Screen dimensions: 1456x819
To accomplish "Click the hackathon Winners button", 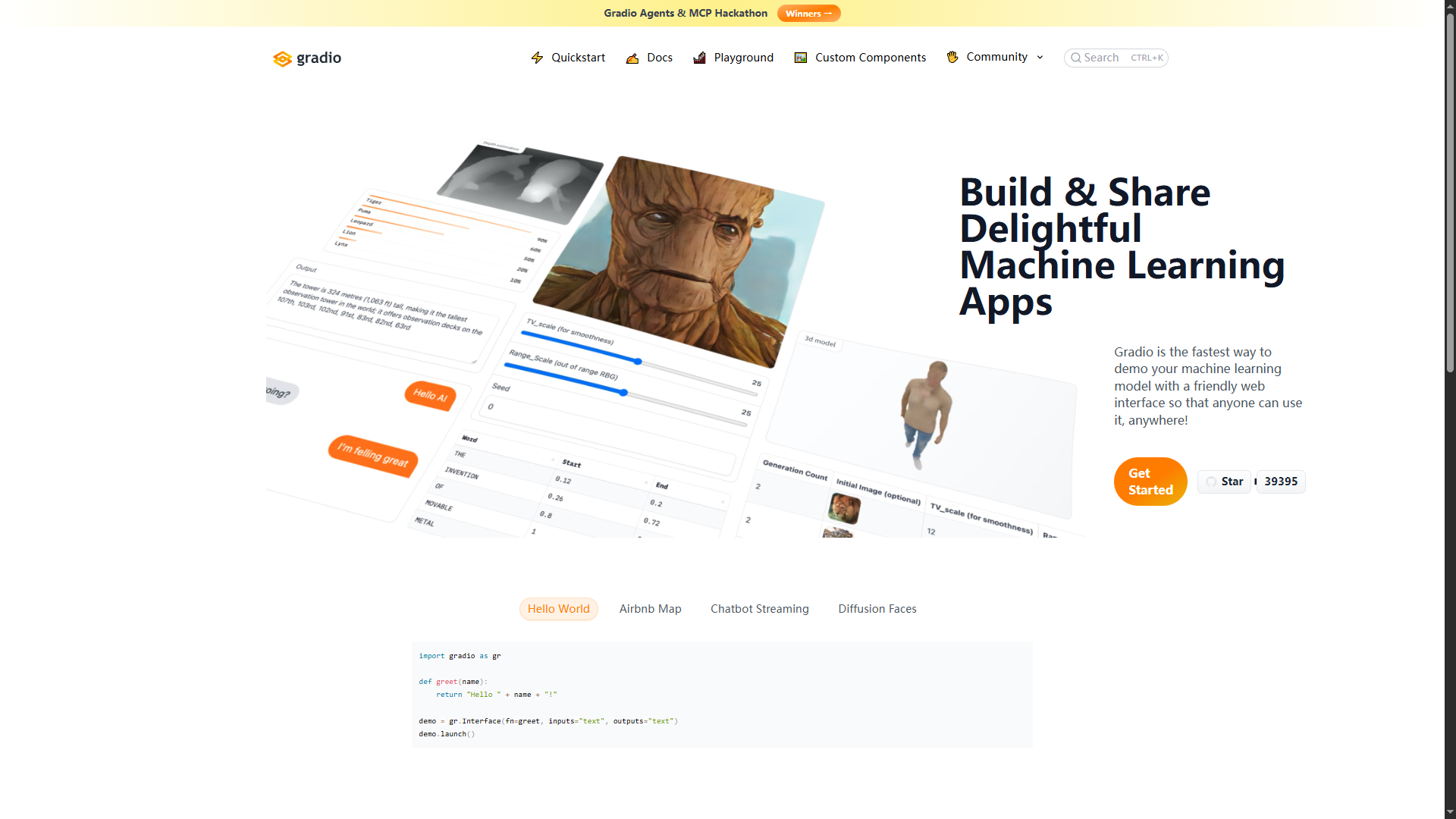I will tap(808, 14).
